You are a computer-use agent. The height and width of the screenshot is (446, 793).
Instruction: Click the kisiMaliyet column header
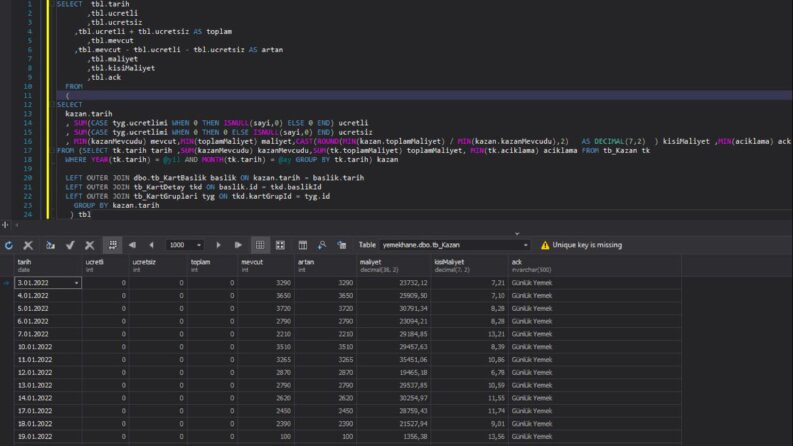coord(469,265)
